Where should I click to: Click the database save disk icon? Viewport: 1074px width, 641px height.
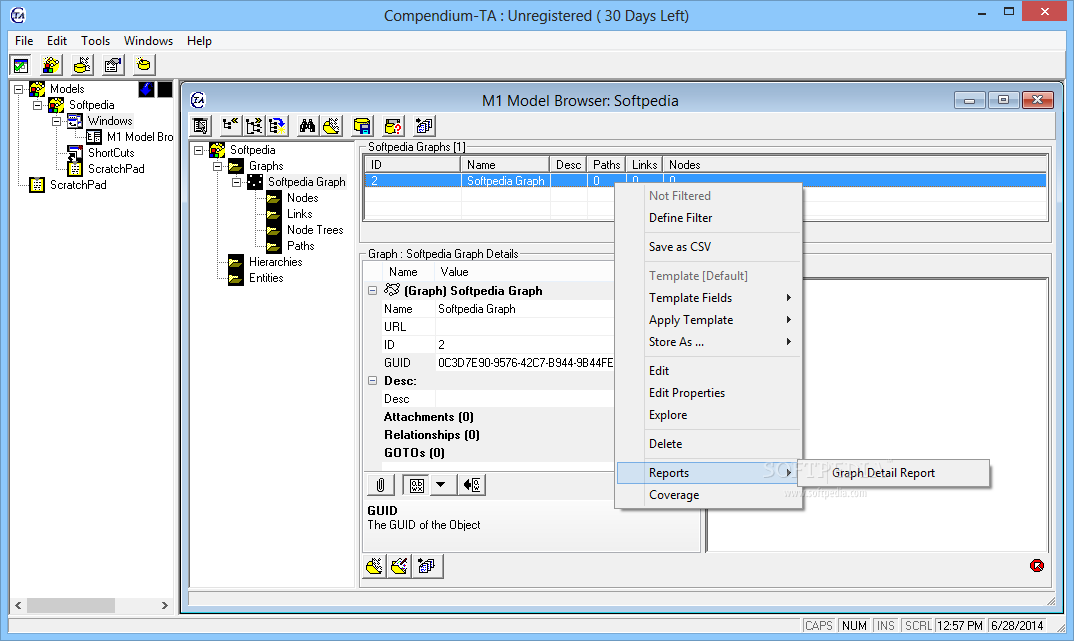pyautogui.click(x=362, y=126)
